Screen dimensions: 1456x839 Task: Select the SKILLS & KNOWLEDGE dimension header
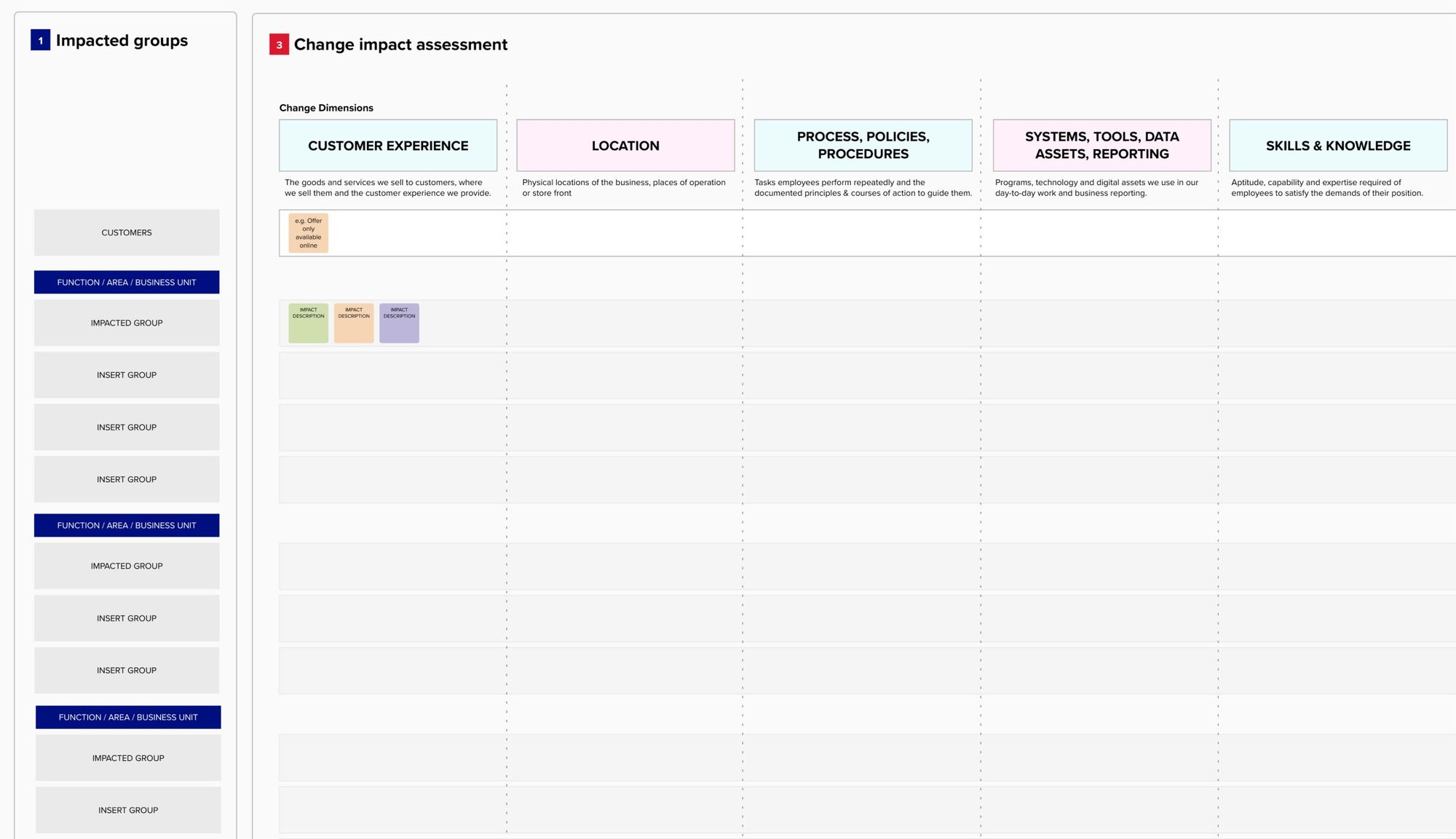[x=1338, y=145]
